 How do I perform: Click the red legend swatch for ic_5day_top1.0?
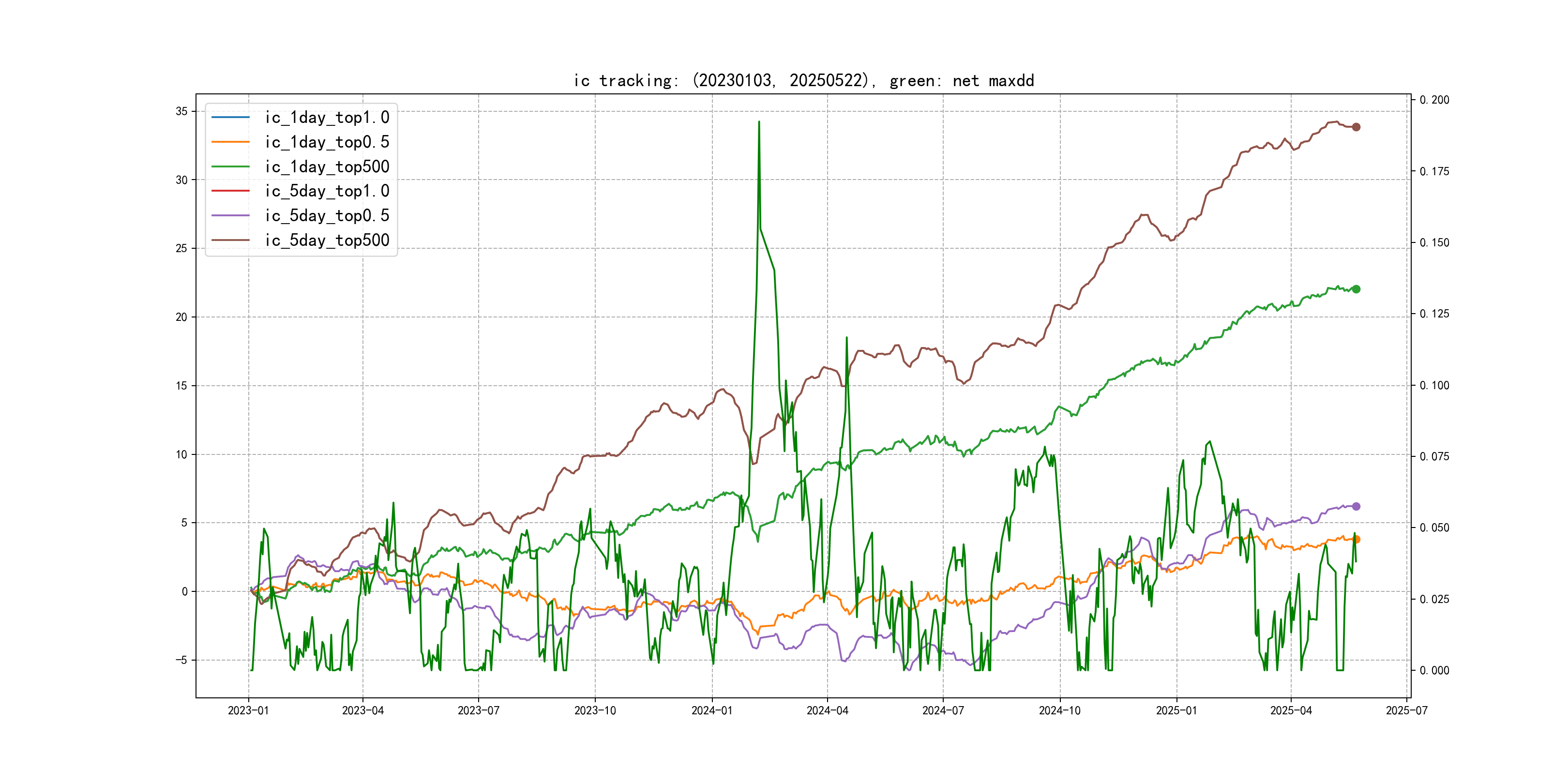pyautogui.click(x=230, y=191)
